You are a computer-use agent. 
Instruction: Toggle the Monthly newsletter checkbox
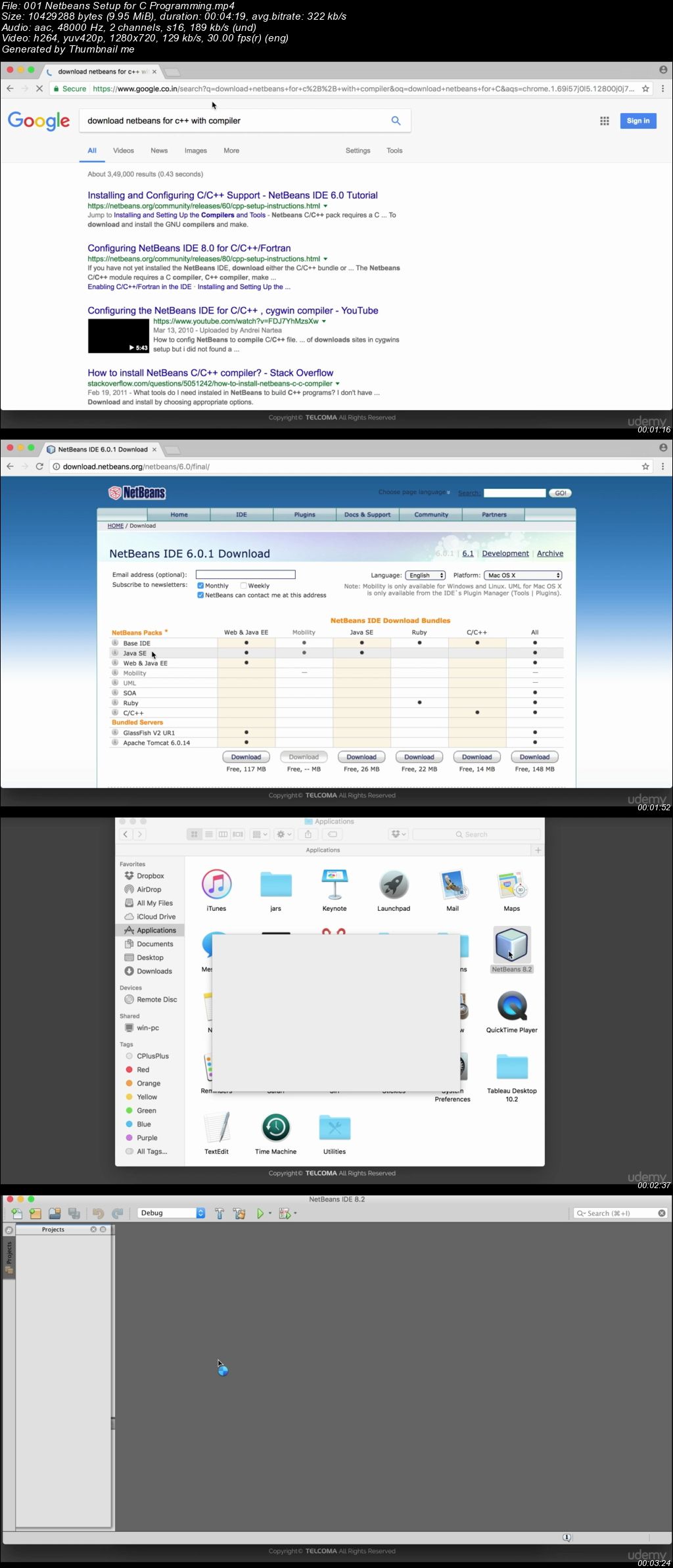click(x=200, y=586)
